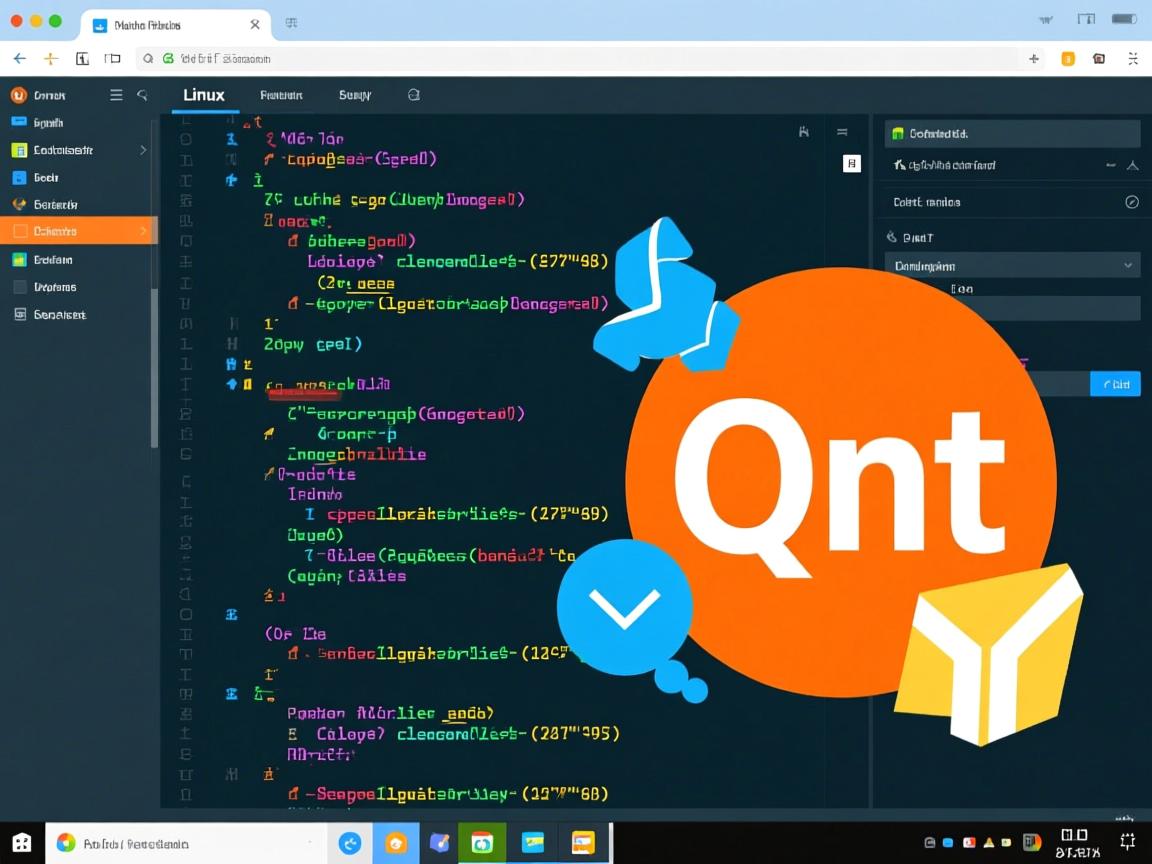The width and height of the screenshot is (1152, 864).
Task: Click the compact view icon beside the copy icon
Action: (x=842, y=131)
